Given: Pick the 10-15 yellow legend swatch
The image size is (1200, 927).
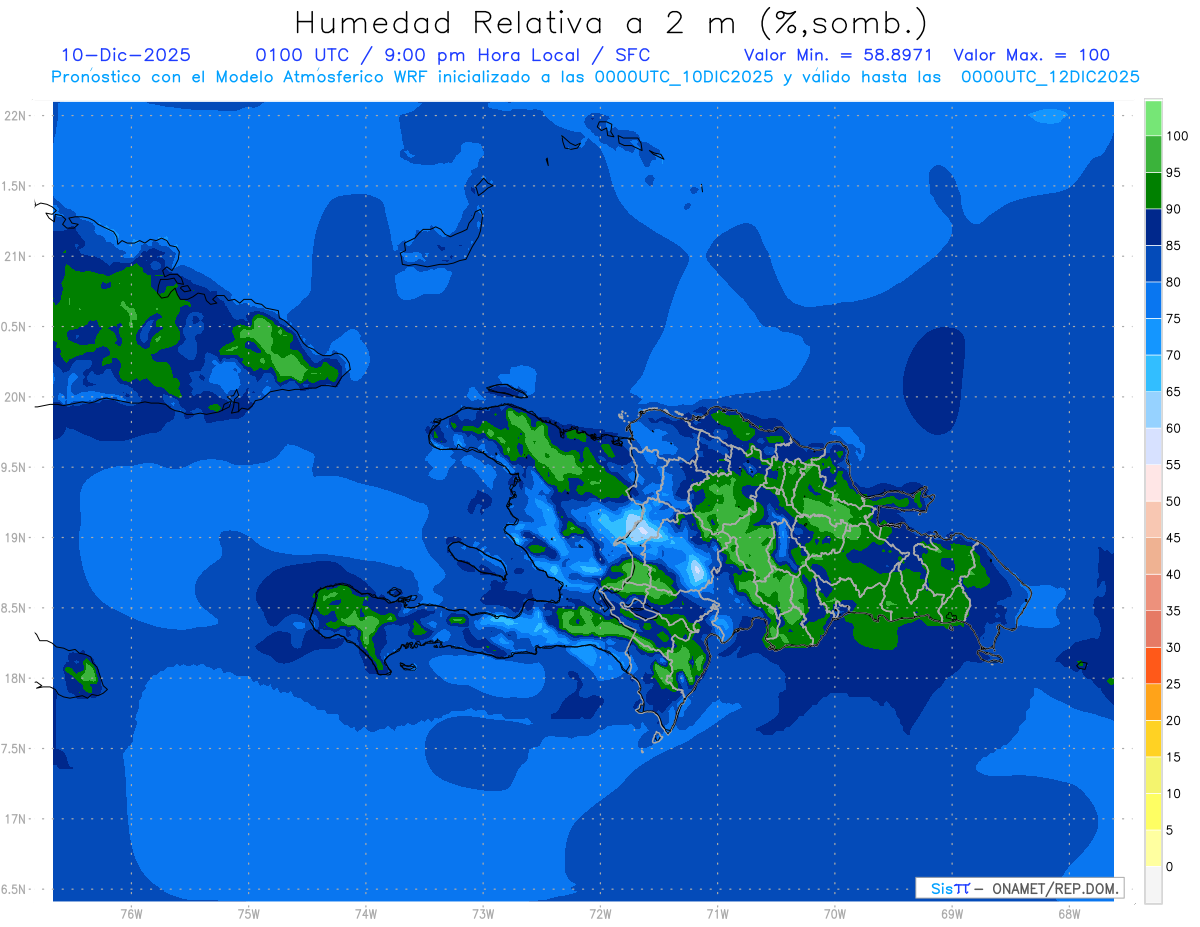Looking at the screenshot, I should pos(1153,774).
